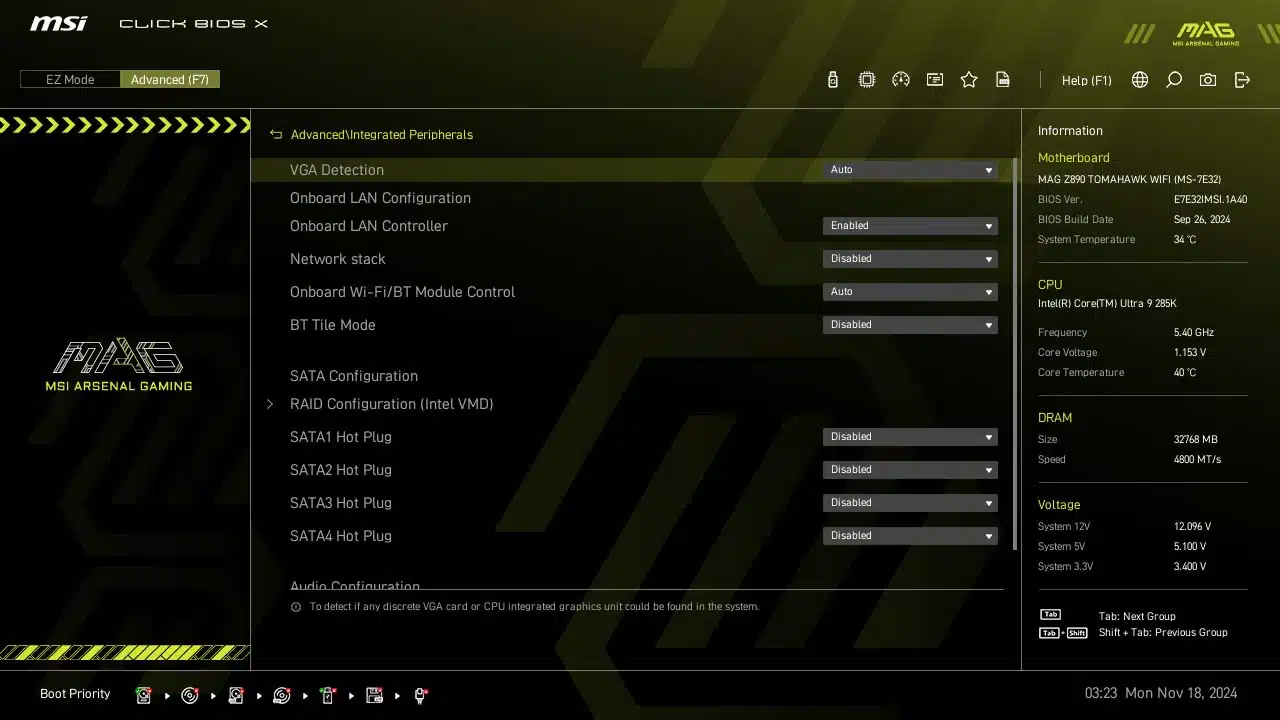Click the date and time at bottom right

tap(1161, 693)
